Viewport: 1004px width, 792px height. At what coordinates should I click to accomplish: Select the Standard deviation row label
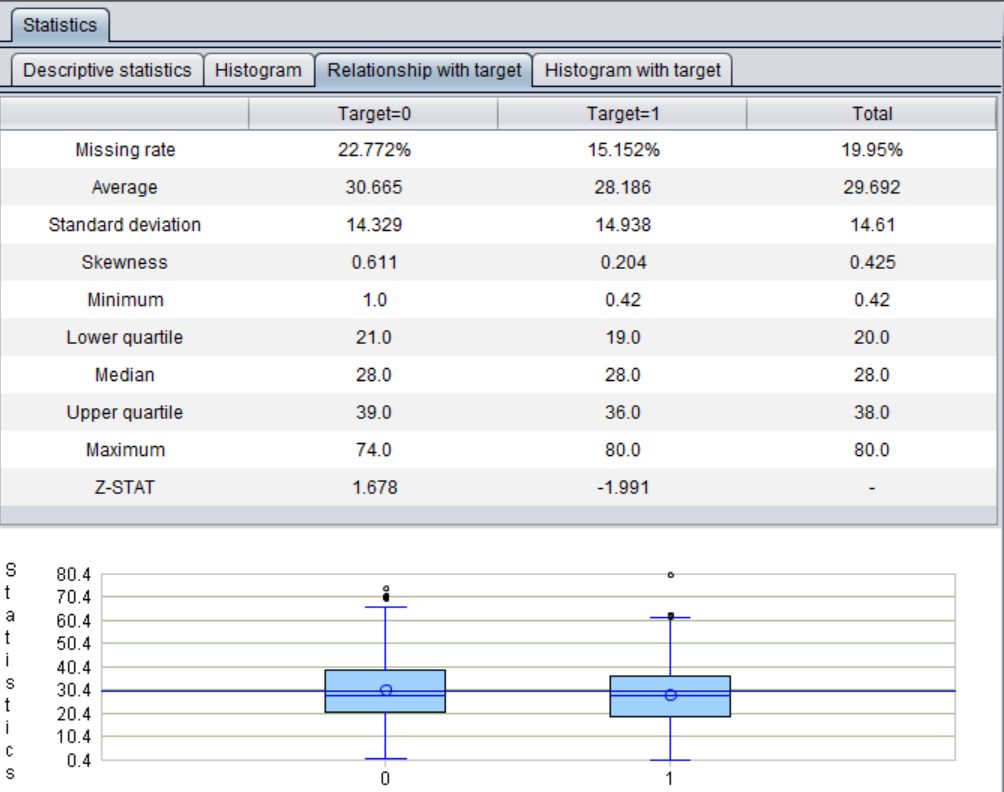[x=125, y=225]
